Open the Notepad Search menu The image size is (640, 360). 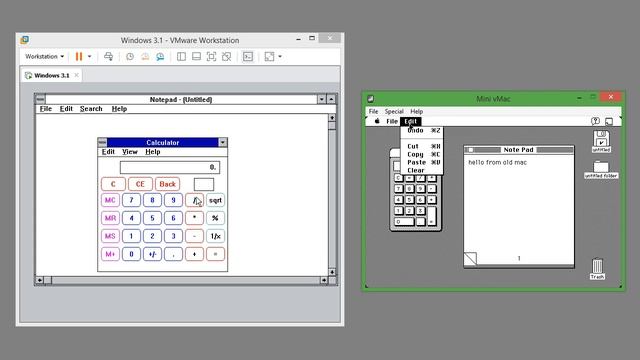click(x=91, y=109)
